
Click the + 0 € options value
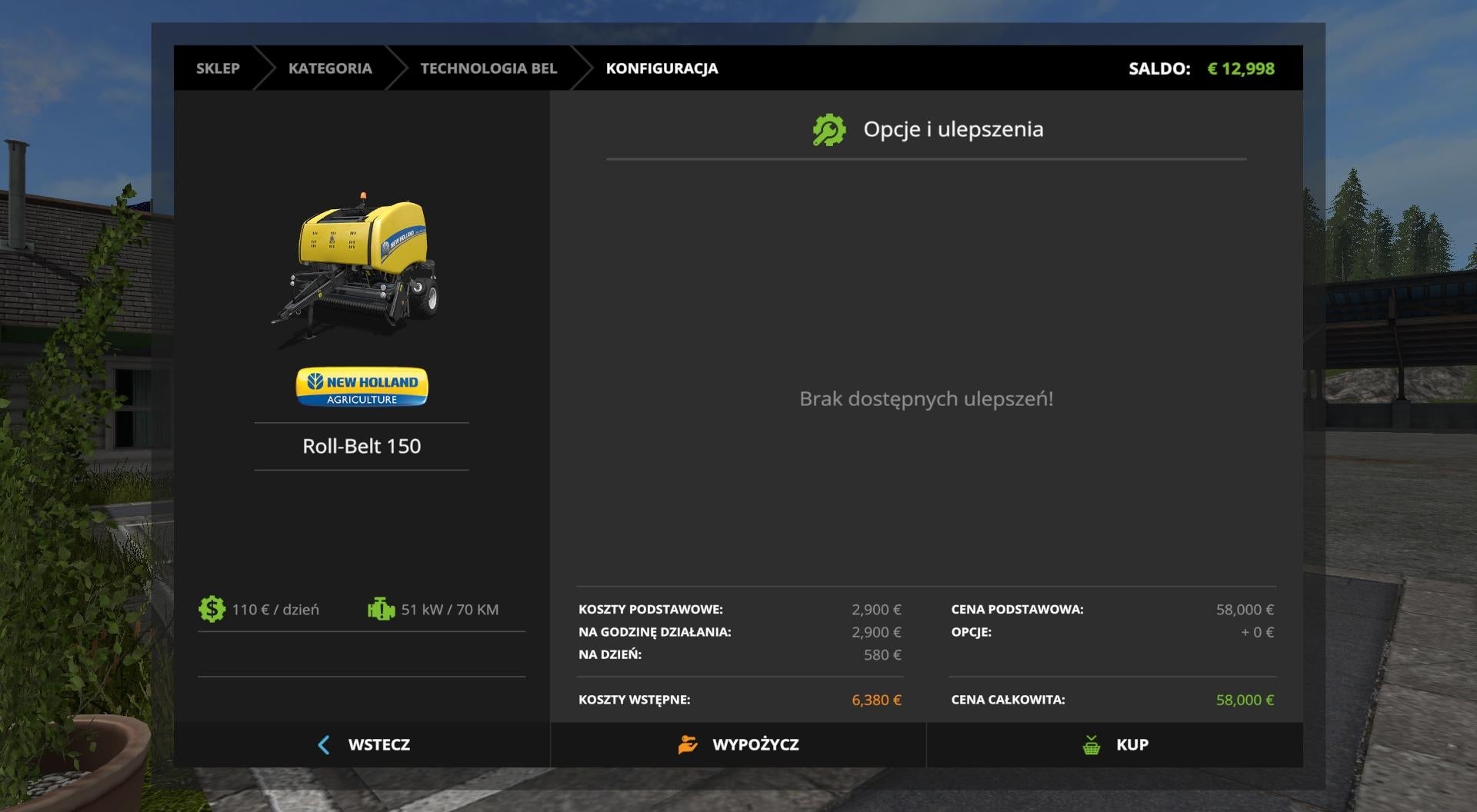coord(1257,632)
